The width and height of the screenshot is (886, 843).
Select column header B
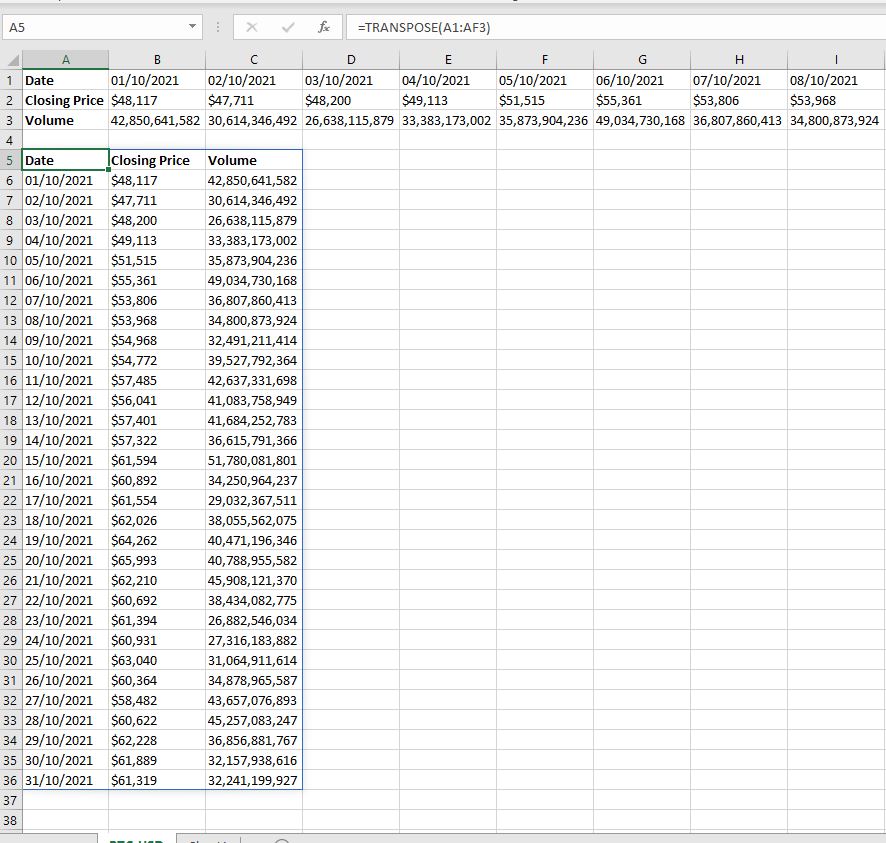tap(156, 59)
